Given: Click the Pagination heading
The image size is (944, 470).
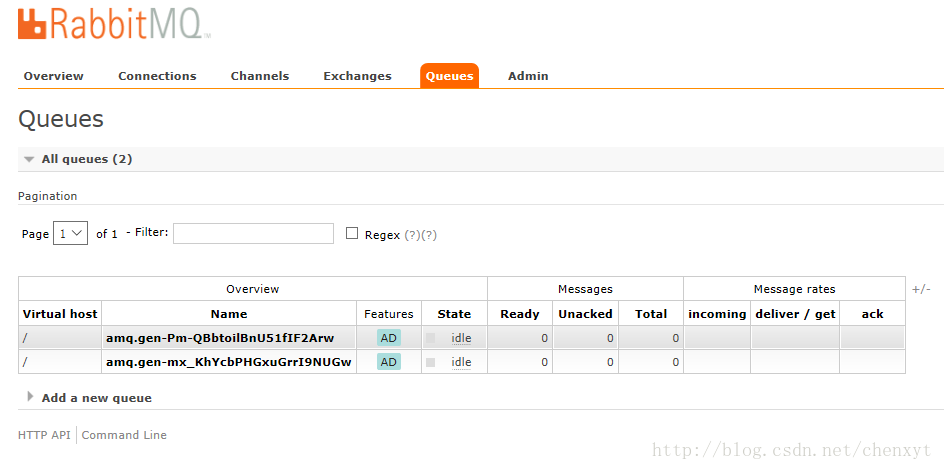Looking at the screenshot, I should click(48, 196).
